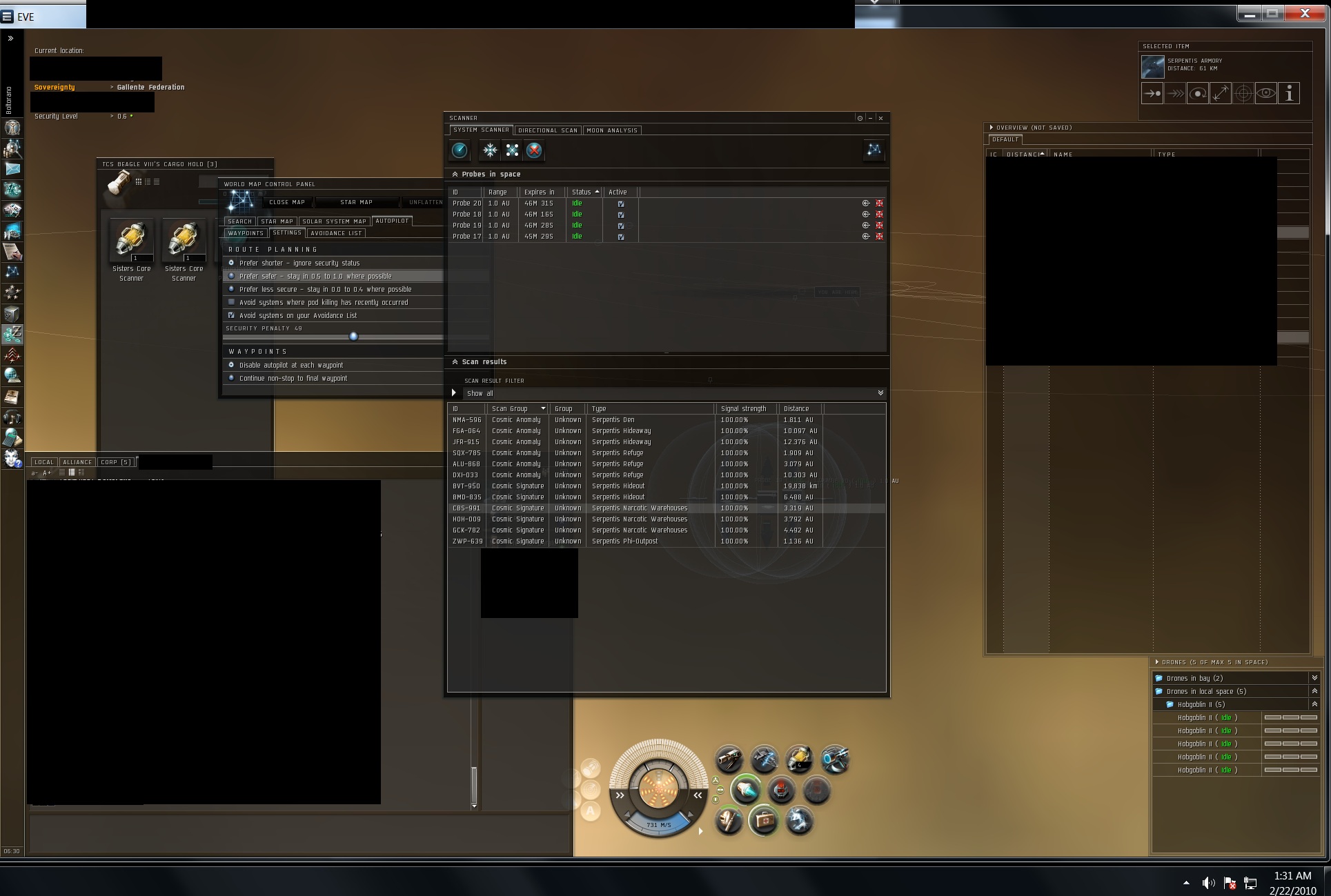Switch to Directional Scan tab

547,130
